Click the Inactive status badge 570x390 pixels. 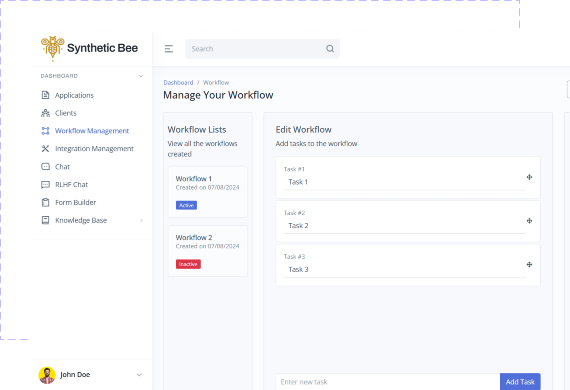pos(188,264)
